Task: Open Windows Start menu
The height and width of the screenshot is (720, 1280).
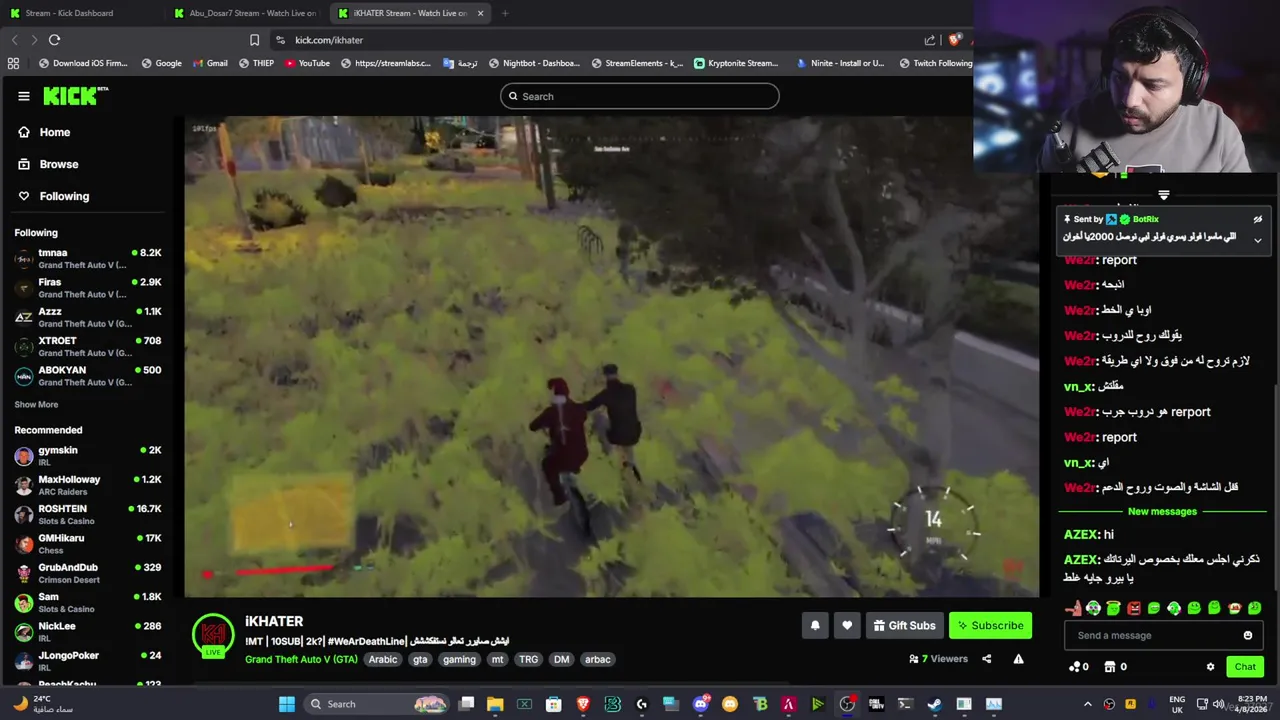Action: [287, 704]
